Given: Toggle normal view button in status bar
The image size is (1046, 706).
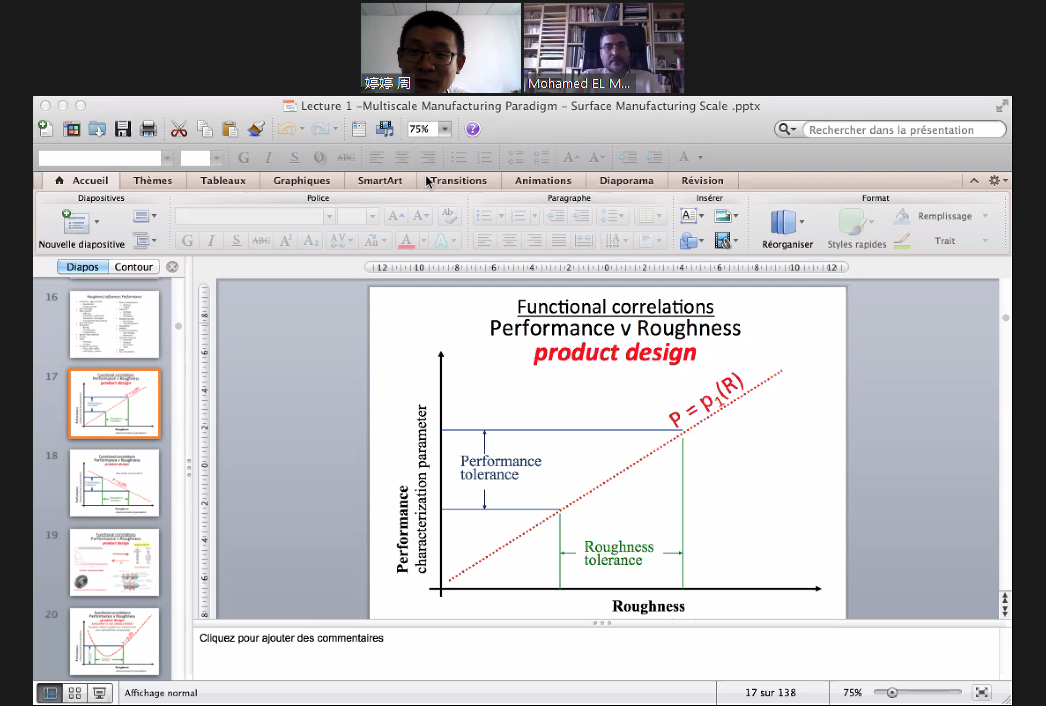Looking at the screenshot, I should [x=49, y=693].
